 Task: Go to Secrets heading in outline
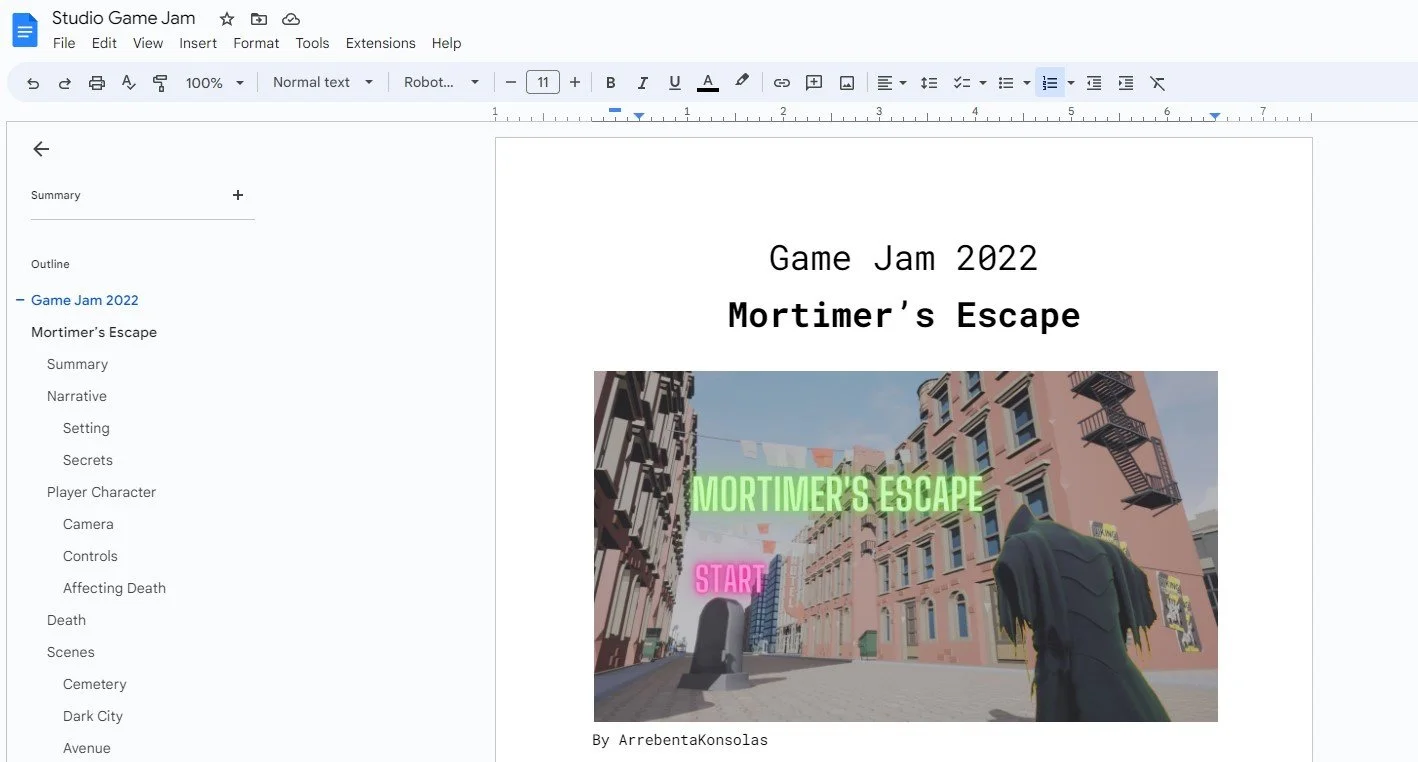point(88,460)
